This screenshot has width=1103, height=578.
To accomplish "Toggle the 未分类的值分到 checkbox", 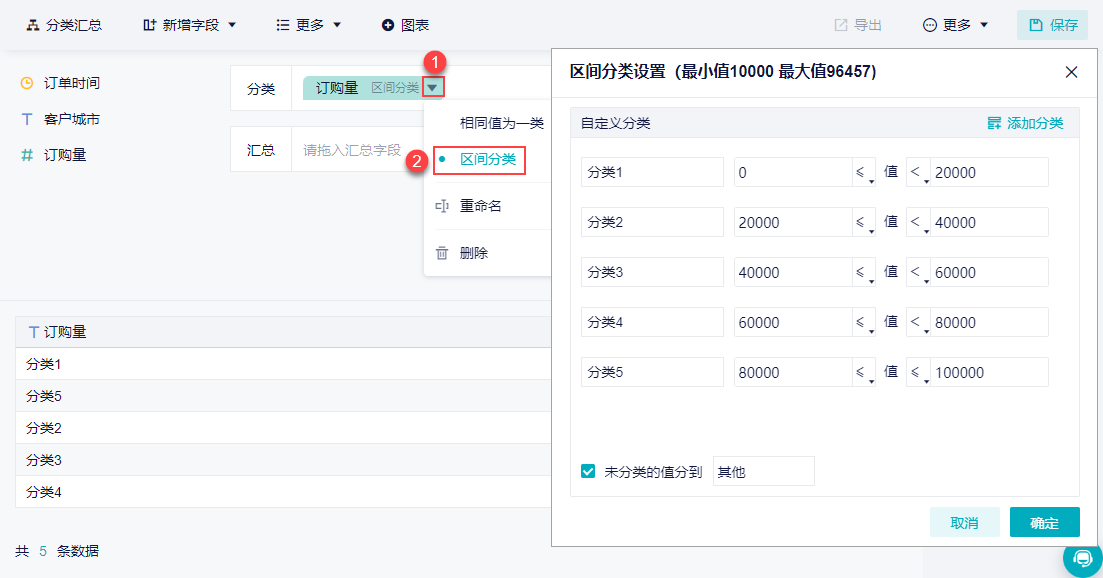I will 589,471.
